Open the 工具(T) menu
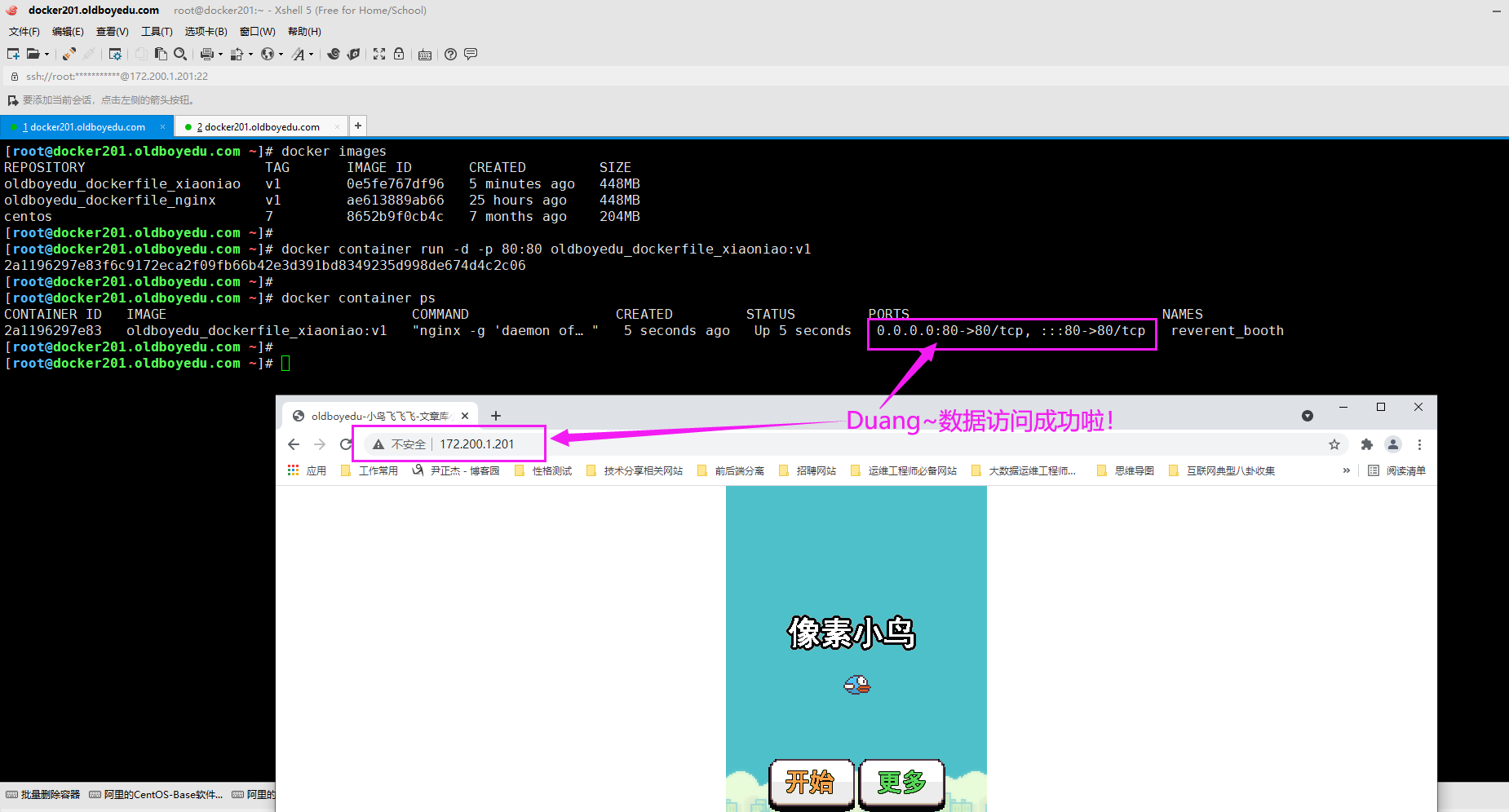 pyautogui.click(x=157, y=32)
